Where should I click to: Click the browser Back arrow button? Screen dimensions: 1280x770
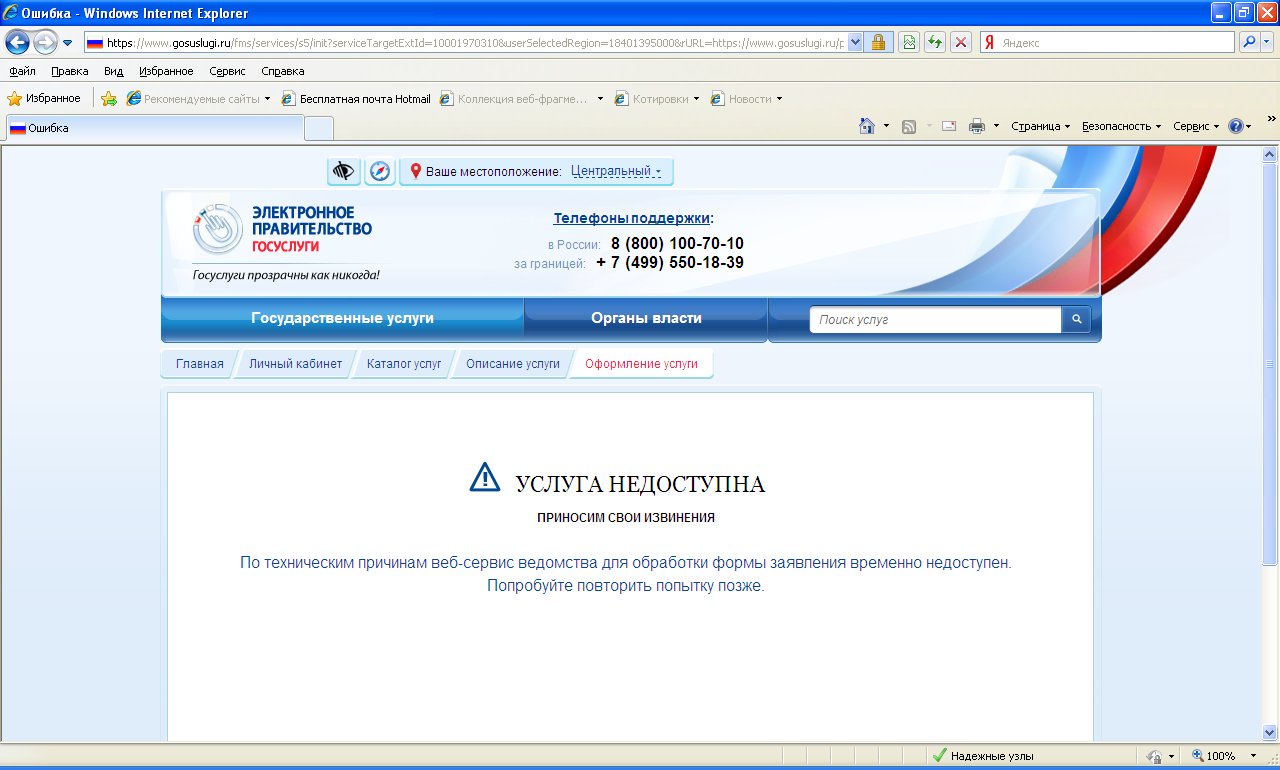(17, 42)
